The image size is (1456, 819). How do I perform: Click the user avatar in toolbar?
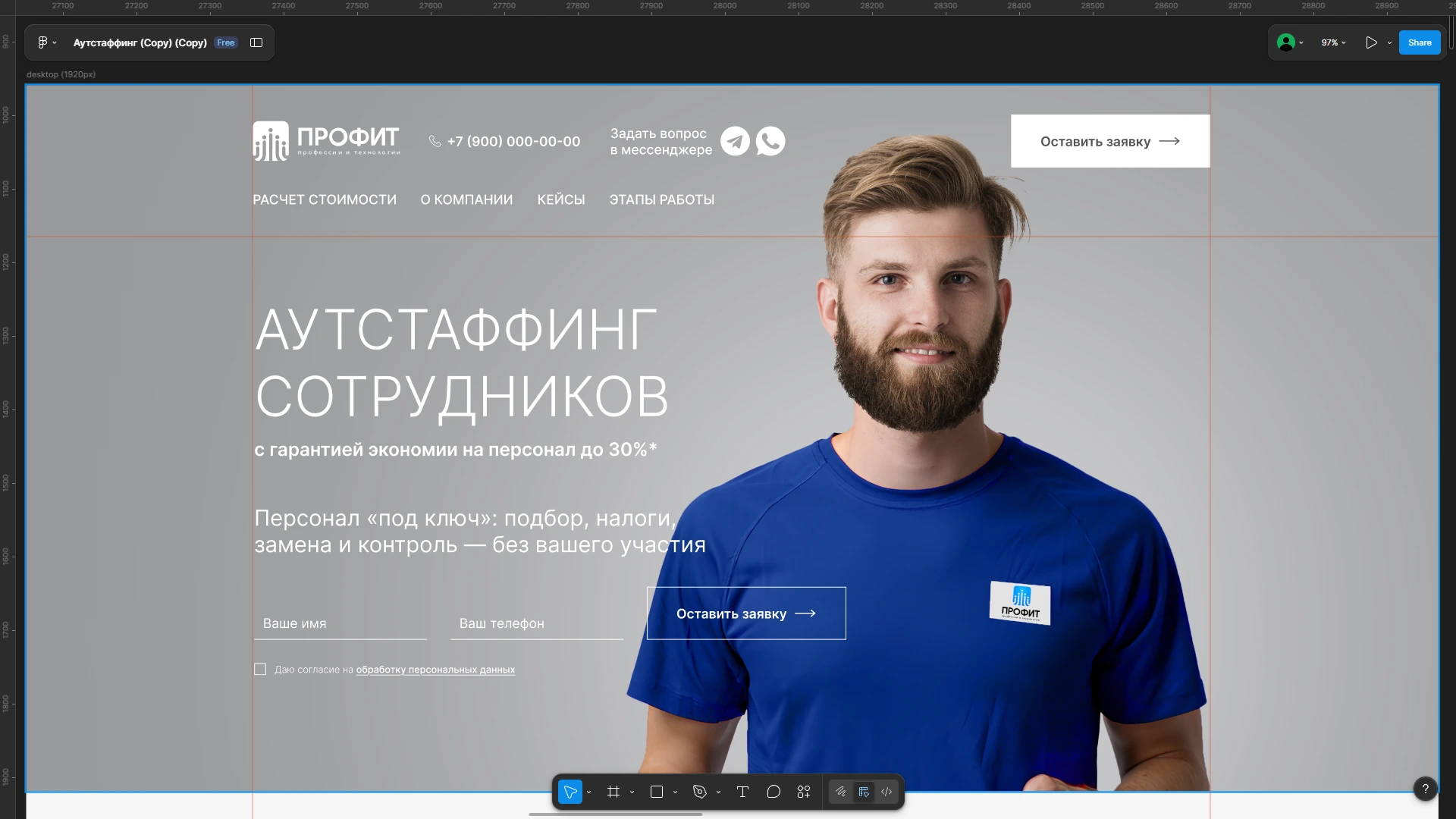click(1285, 42)
